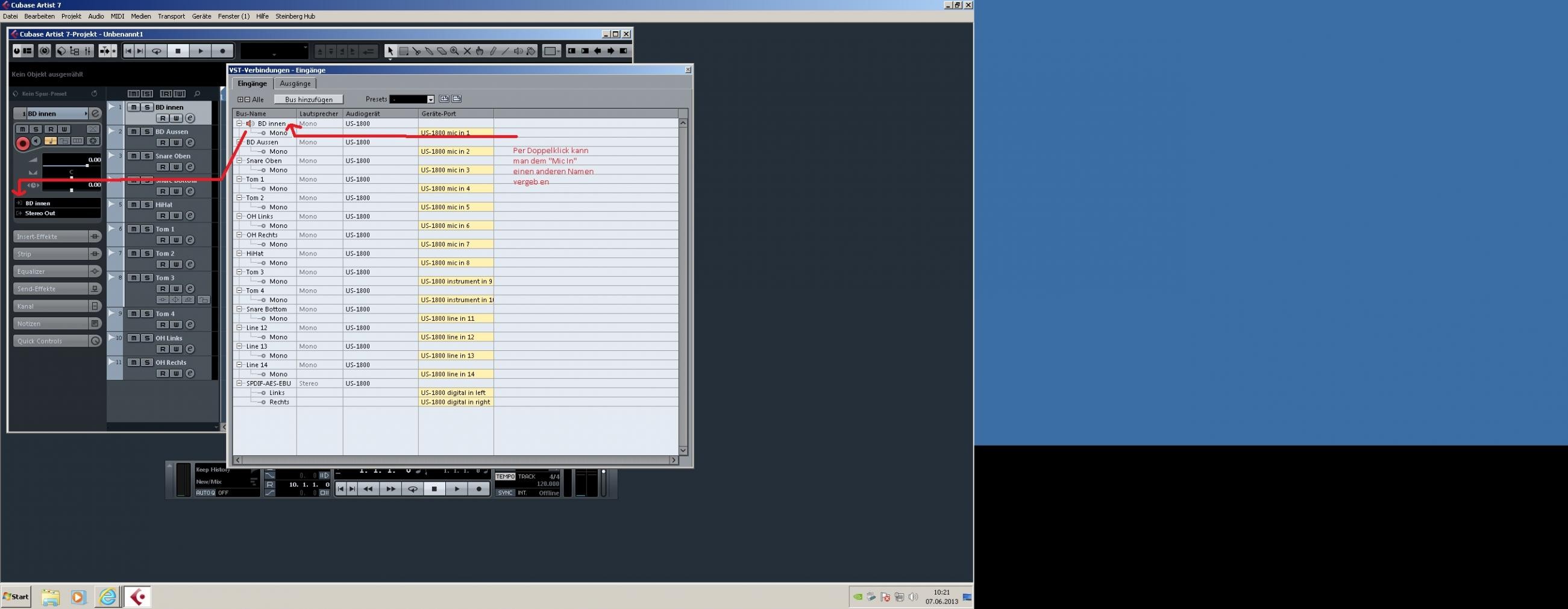This screenshot has height=609, width=1568.
Task: Click edit channel settings for BD innen track
Action: click(x=190, y=118)
